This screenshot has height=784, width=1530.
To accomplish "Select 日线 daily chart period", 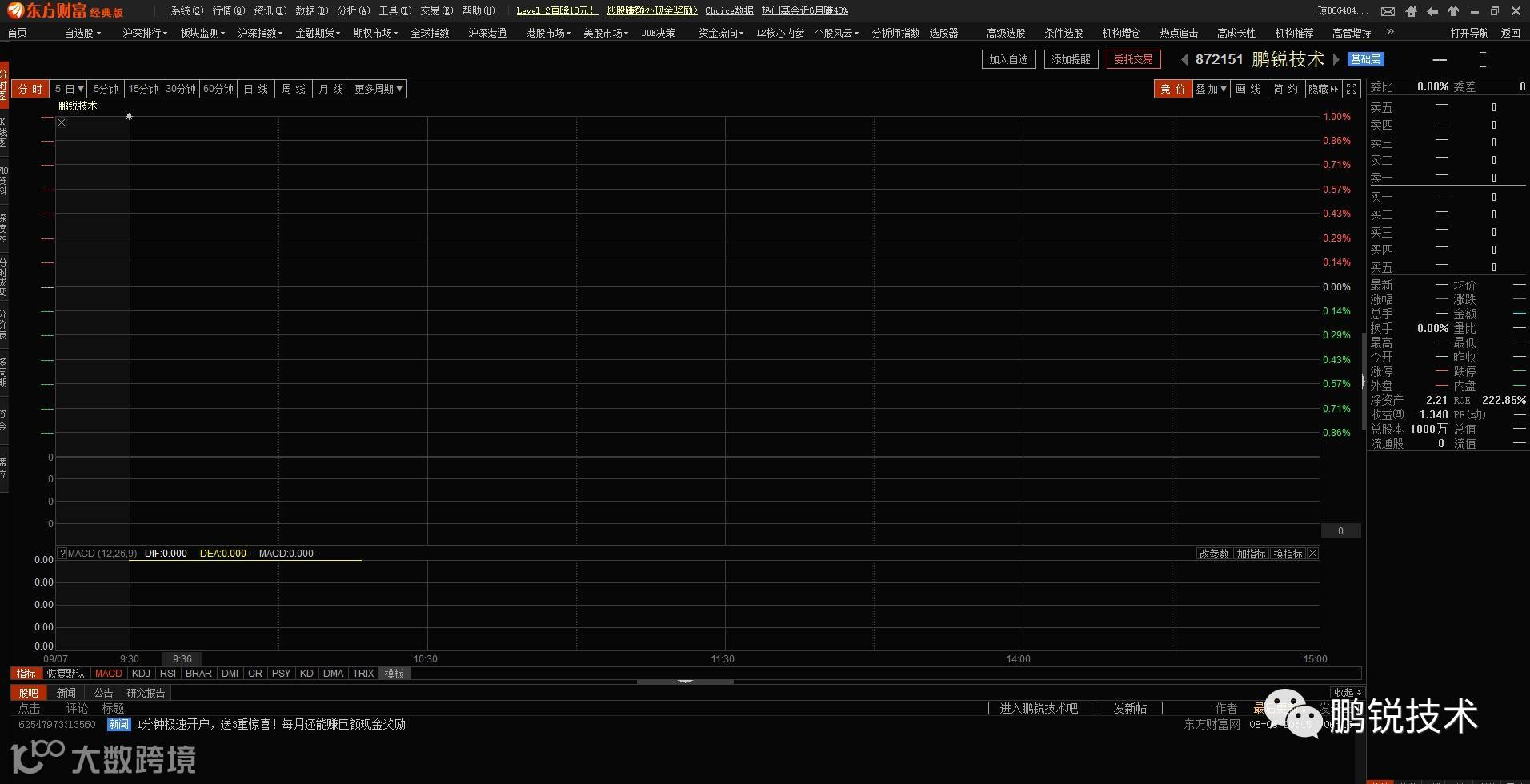I will point(256,89).
